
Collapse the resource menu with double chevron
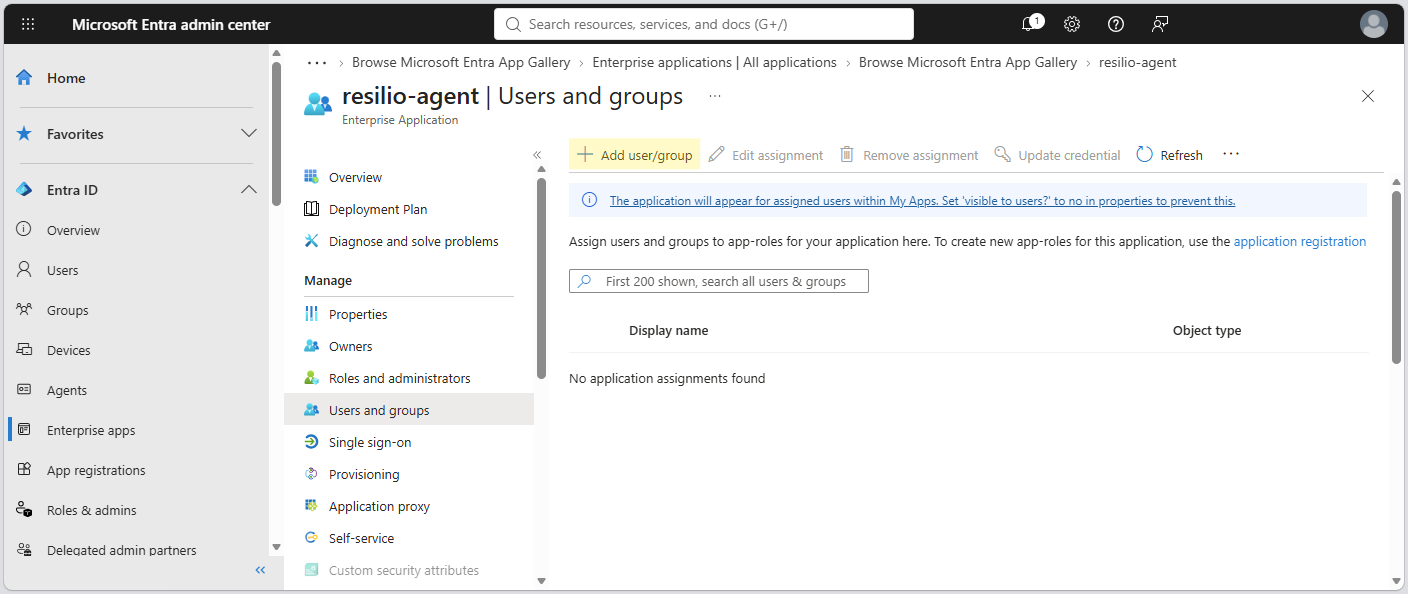(x=537, y=155)
